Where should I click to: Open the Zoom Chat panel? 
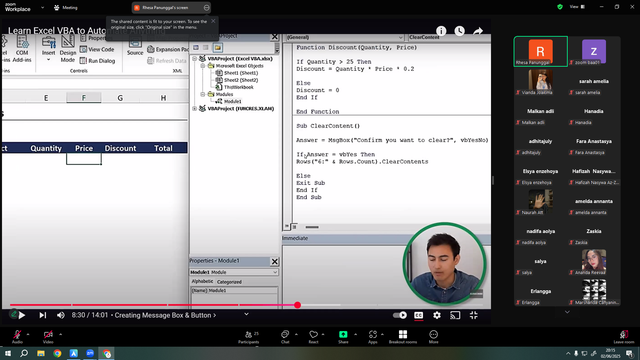285,336
